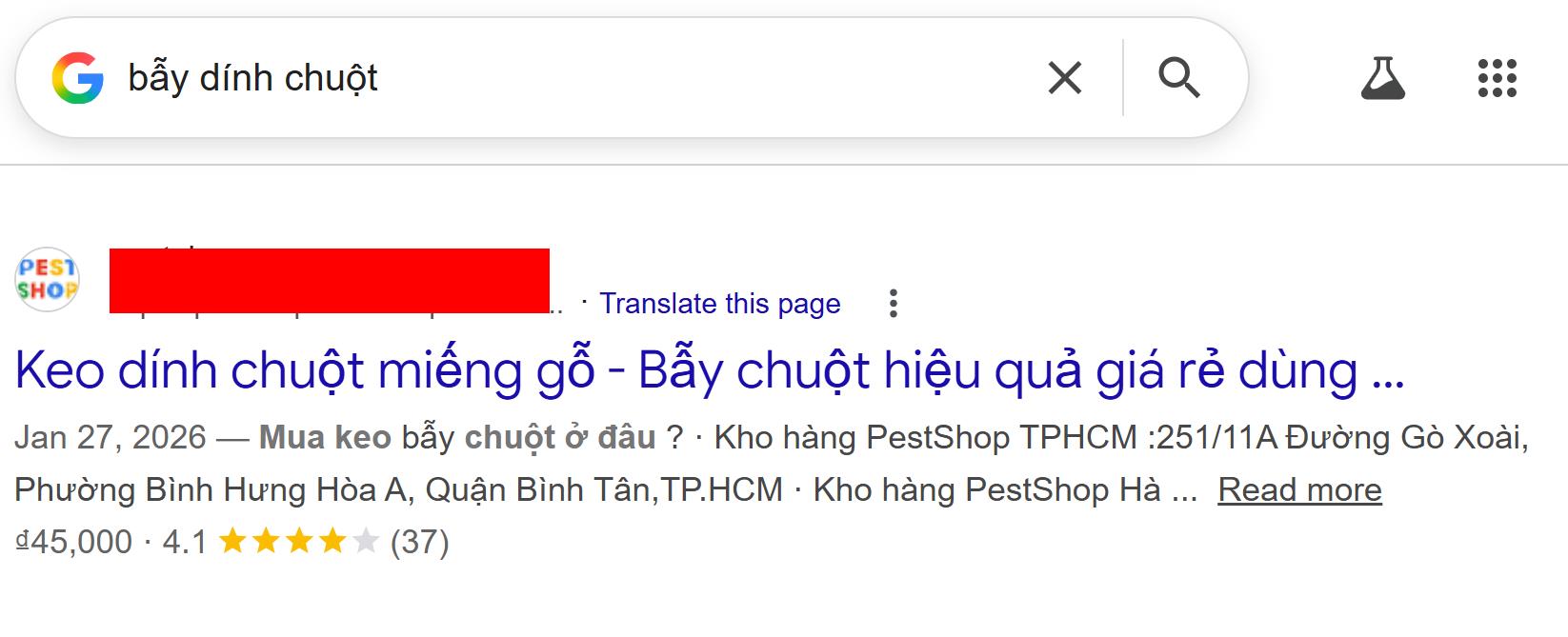Focus the search box containing 'bẫy dính chuột'
Image resolution: width=1568 pixels, height=637 pixels.
(x=572, y=78)
